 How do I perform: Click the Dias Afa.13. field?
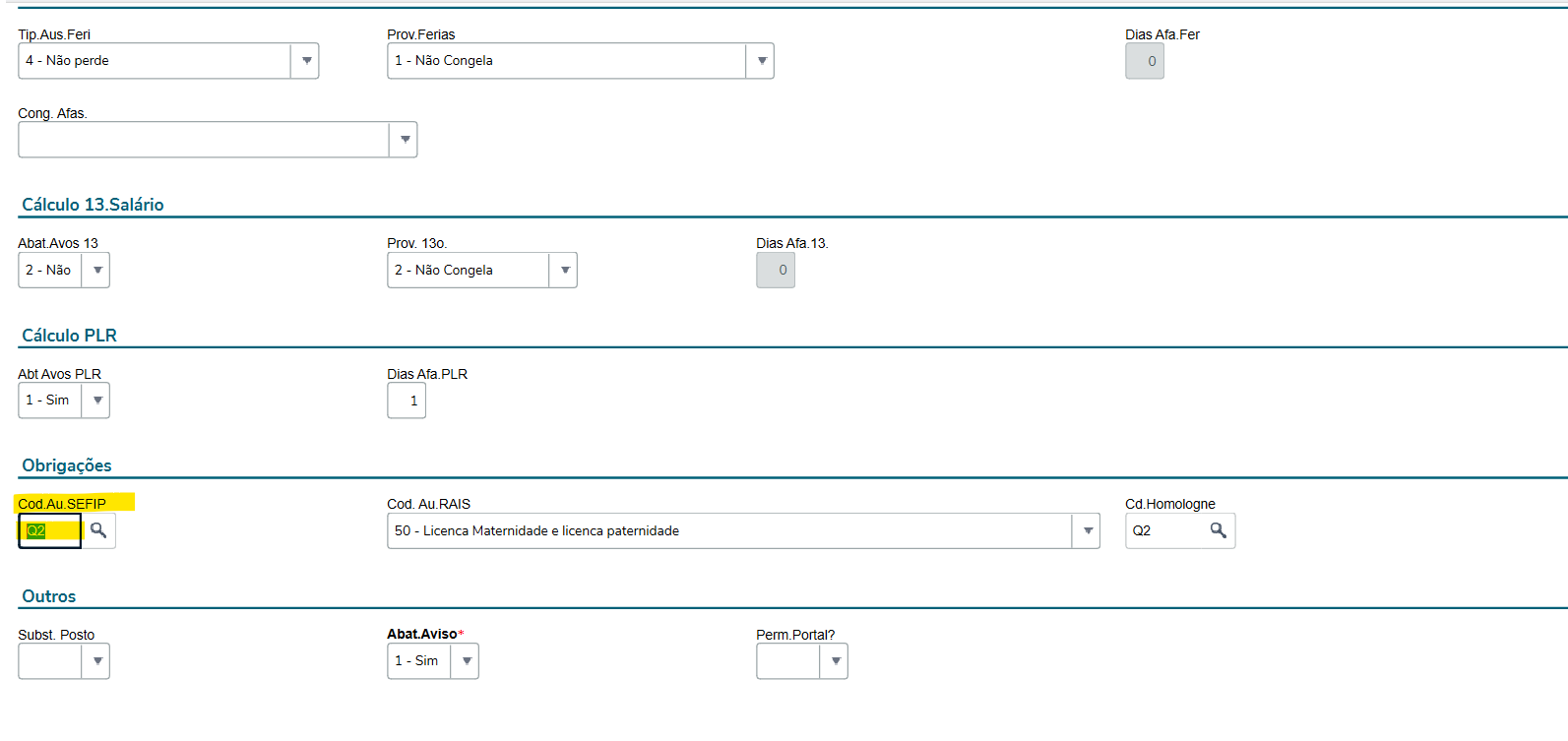point(776,270)
